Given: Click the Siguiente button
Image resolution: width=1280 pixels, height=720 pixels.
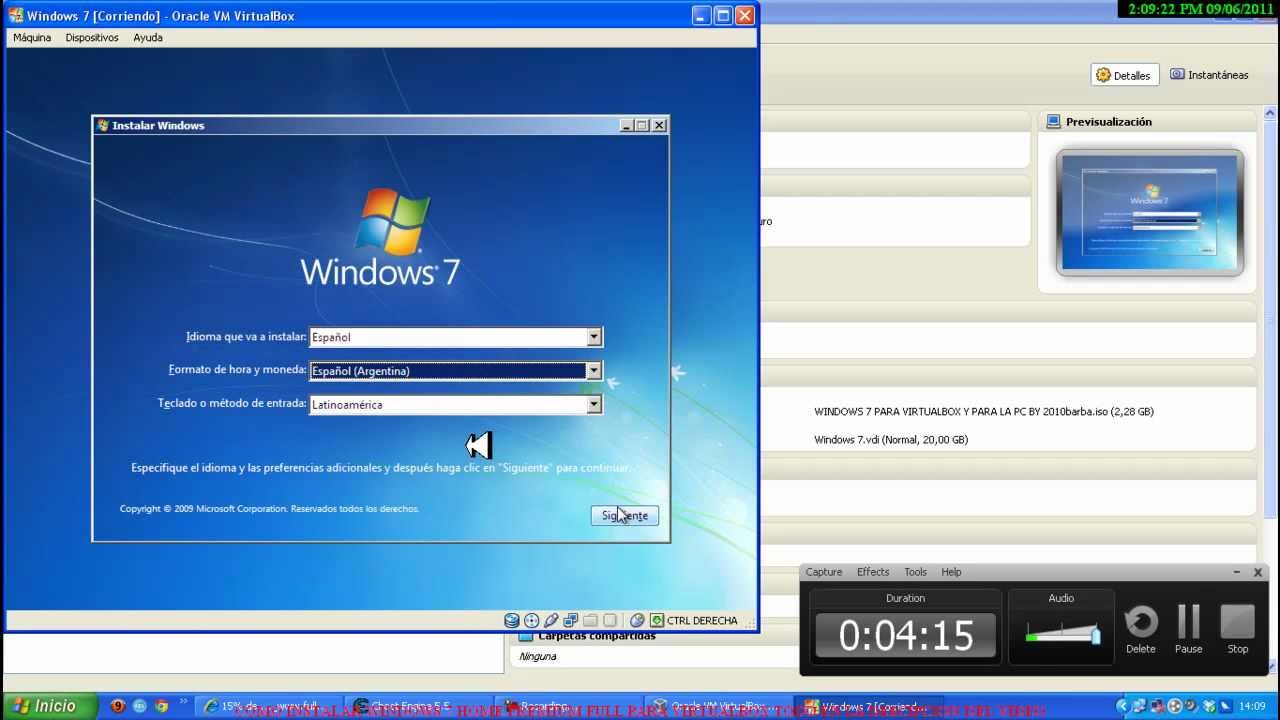Looking at the screenshot, I should [x=625, y=515].
